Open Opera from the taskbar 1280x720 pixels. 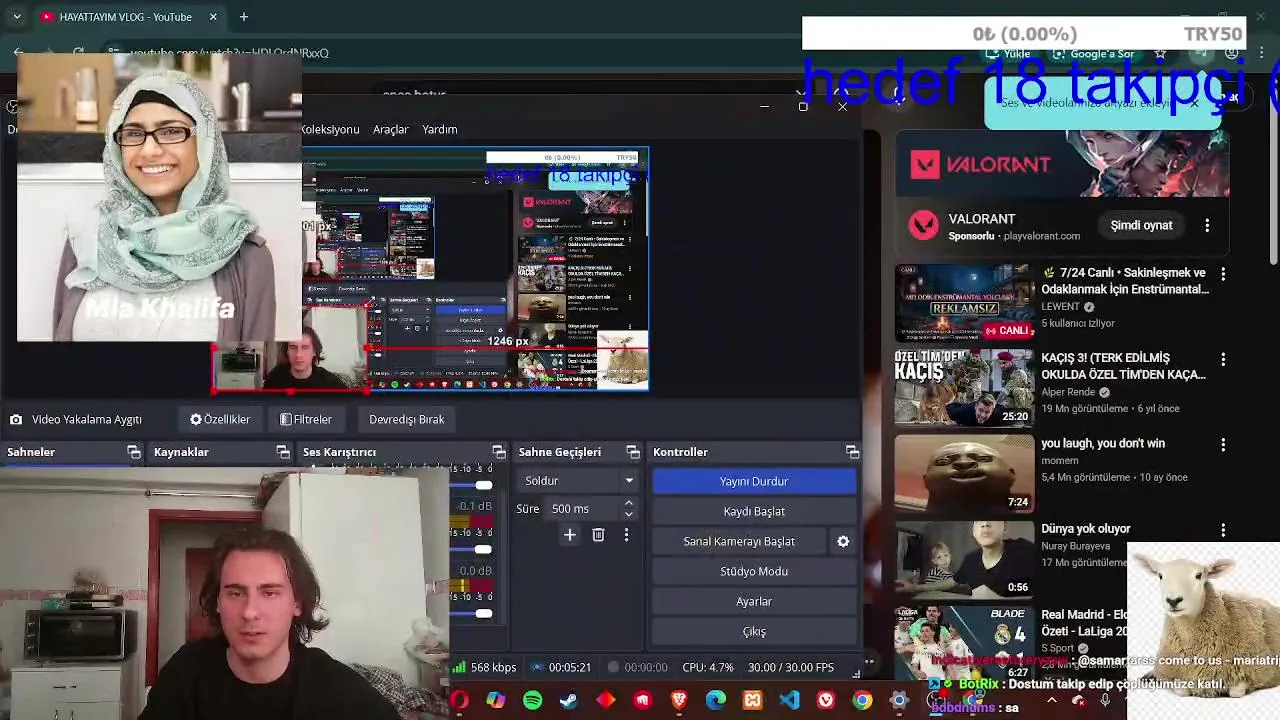coord(460,701)
